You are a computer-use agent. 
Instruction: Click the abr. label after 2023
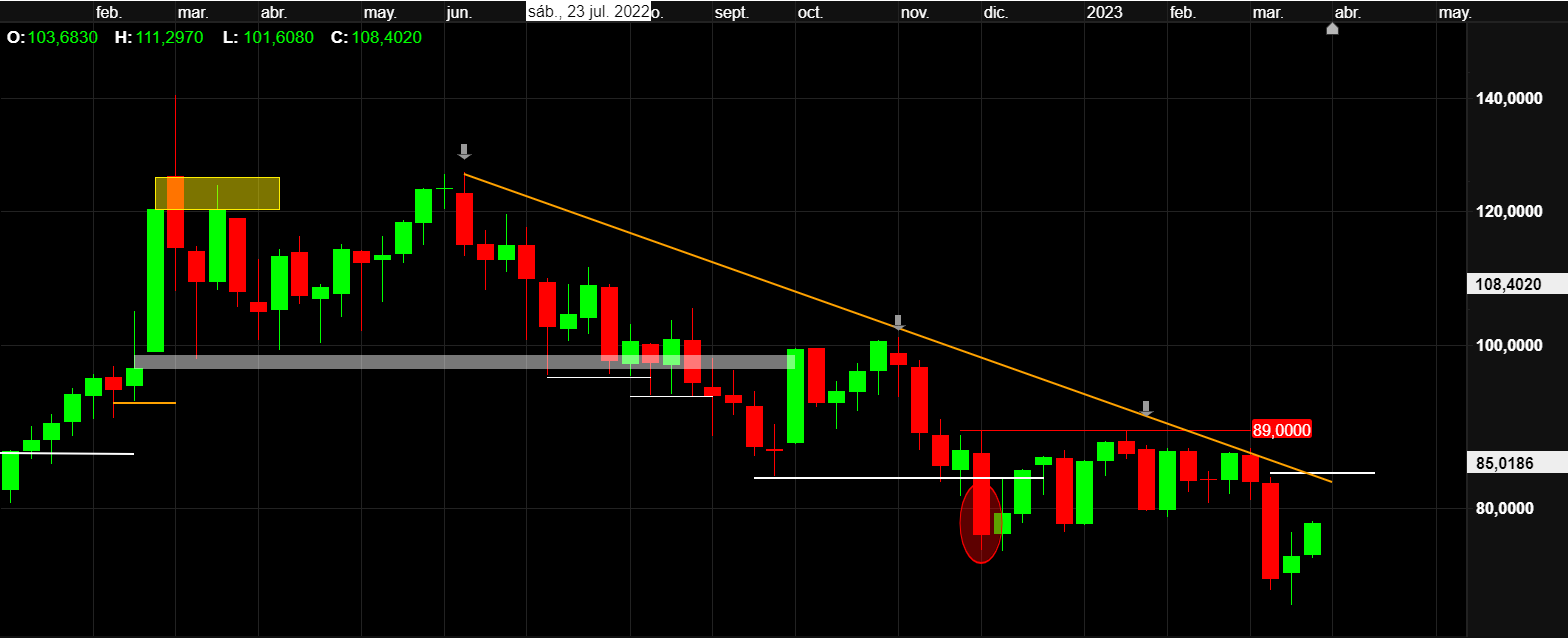[x=1347, y=13]
